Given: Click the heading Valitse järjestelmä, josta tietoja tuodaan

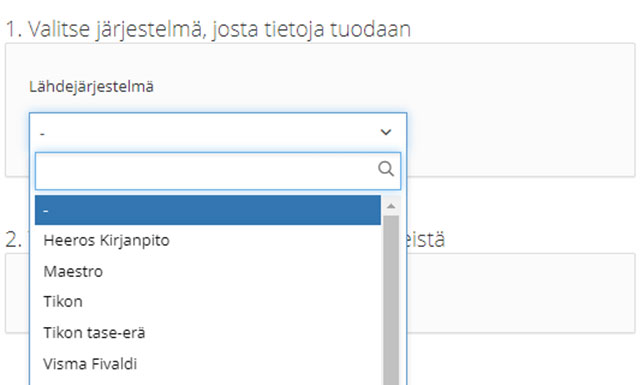Looking at the screenshot, I should click(208, 30).
